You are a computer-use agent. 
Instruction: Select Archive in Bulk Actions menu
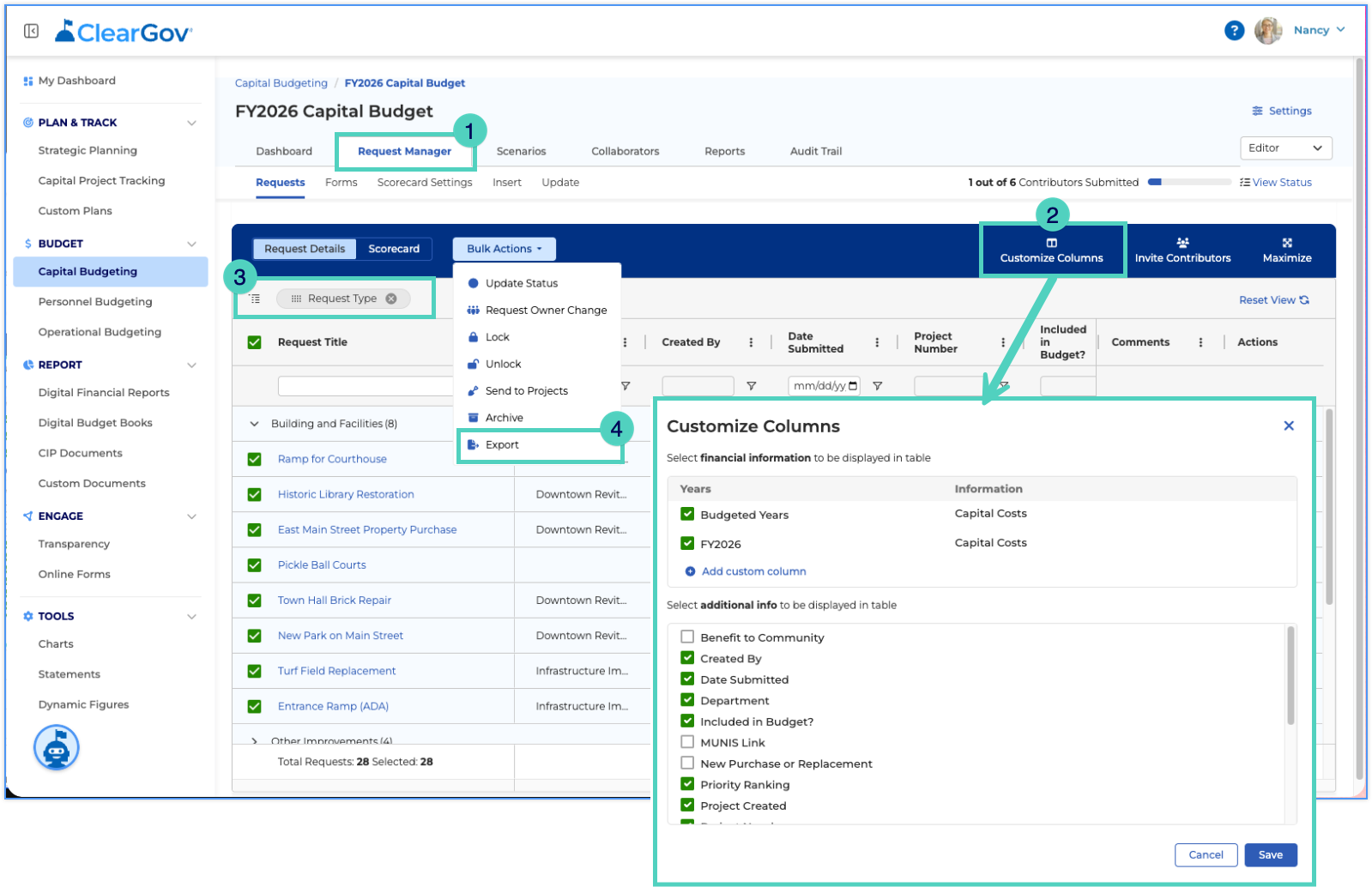click(505, 418)
